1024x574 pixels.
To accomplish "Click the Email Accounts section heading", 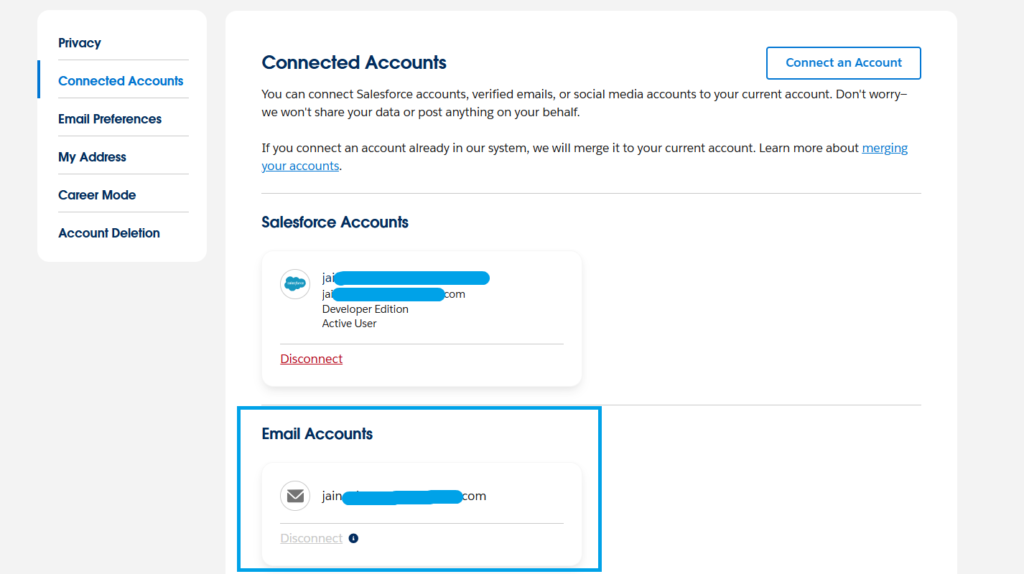I will pyautogui.click(x=317, y=434).
